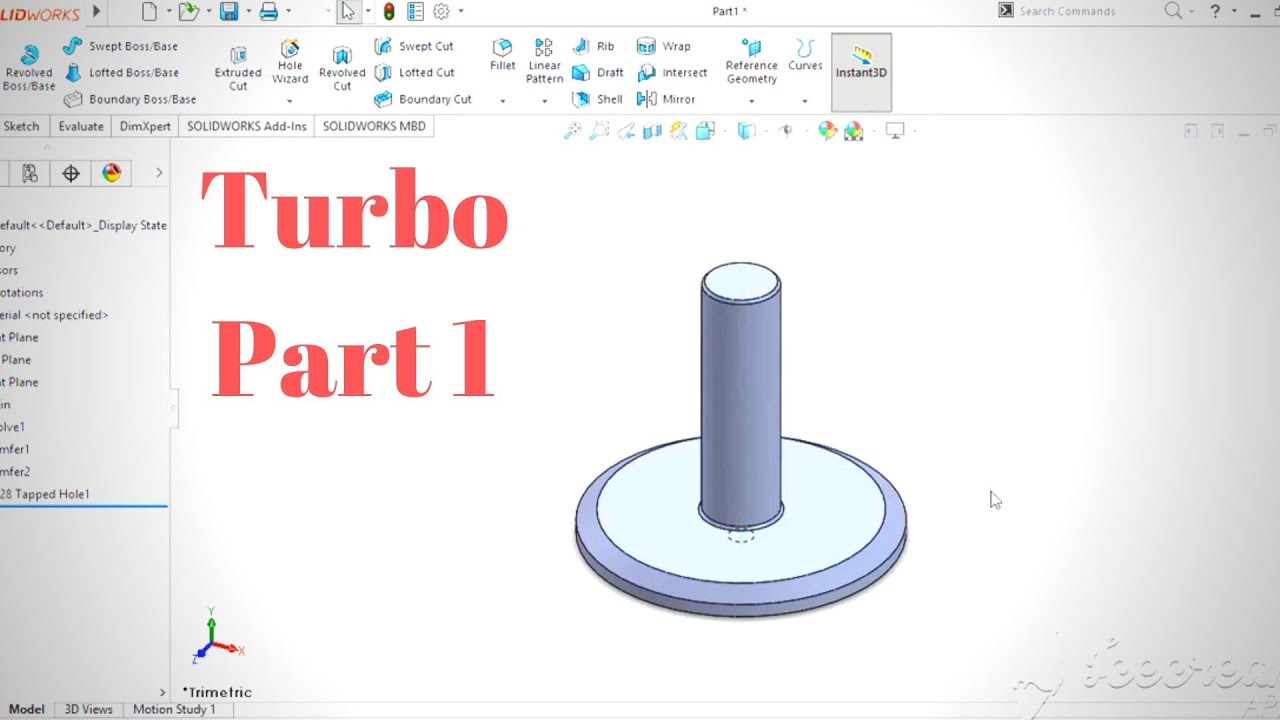Viewport: 1280px width, 720px height.
Task: Switch to the 3D Views tab
Action: (89, 709)
